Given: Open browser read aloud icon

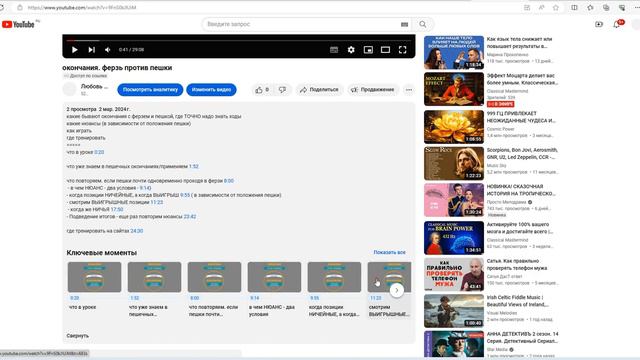Looking at the screenshot, I should (541, 7).
